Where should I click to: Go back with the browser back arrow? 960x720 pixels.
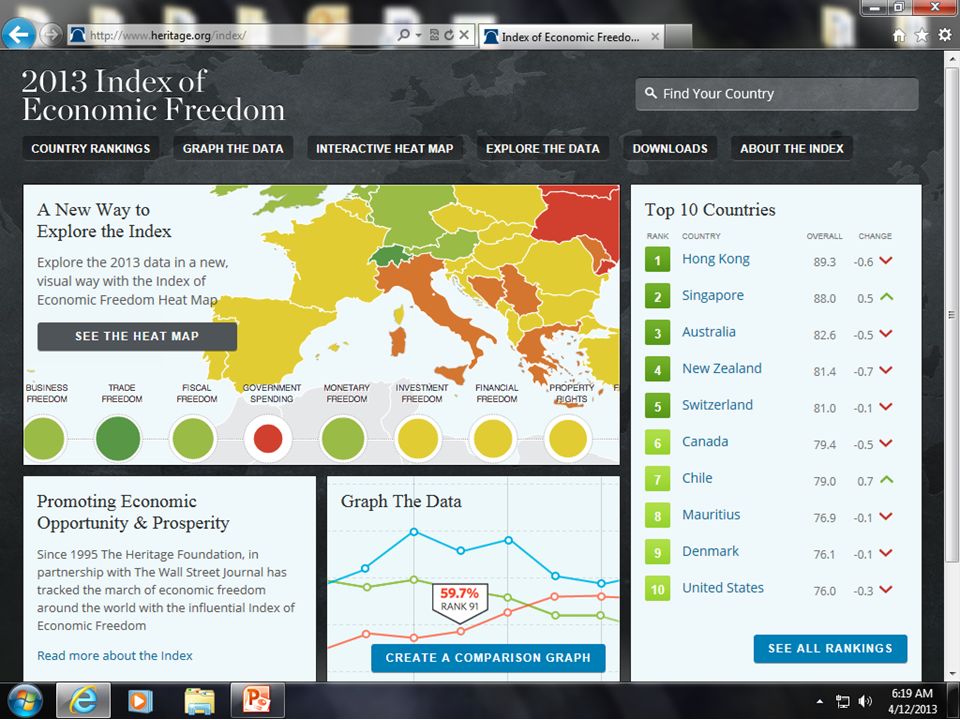(18, 34)
